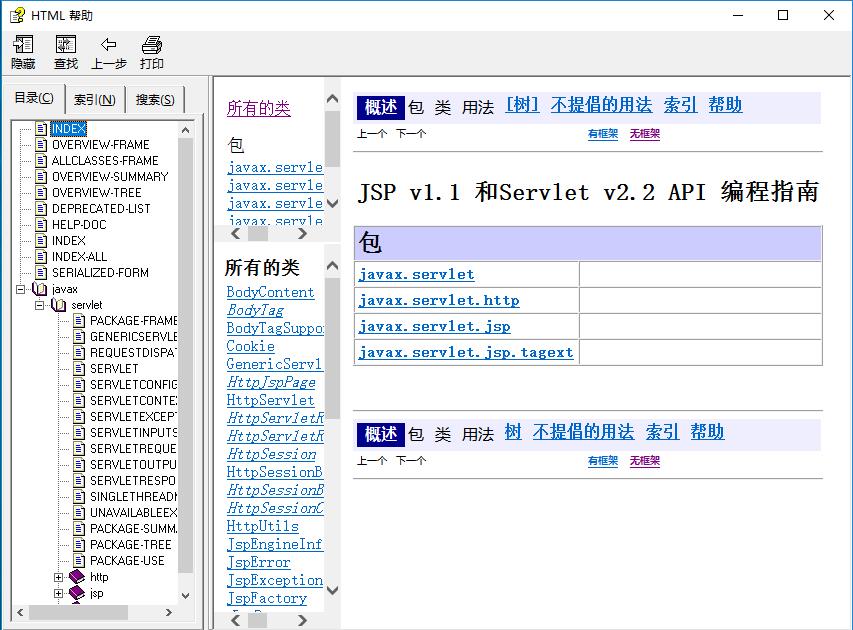The width and height of the screenshot is (853, 630).
Task: Click page icon next to OVERVIEW-TREE
Action: [41, 193]
